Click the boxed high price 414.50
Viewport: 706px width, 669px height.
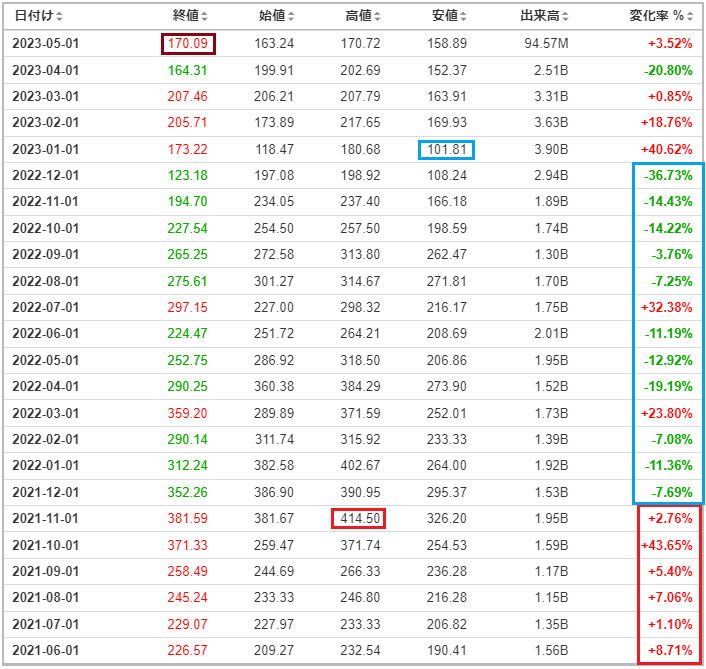(359, 518)
